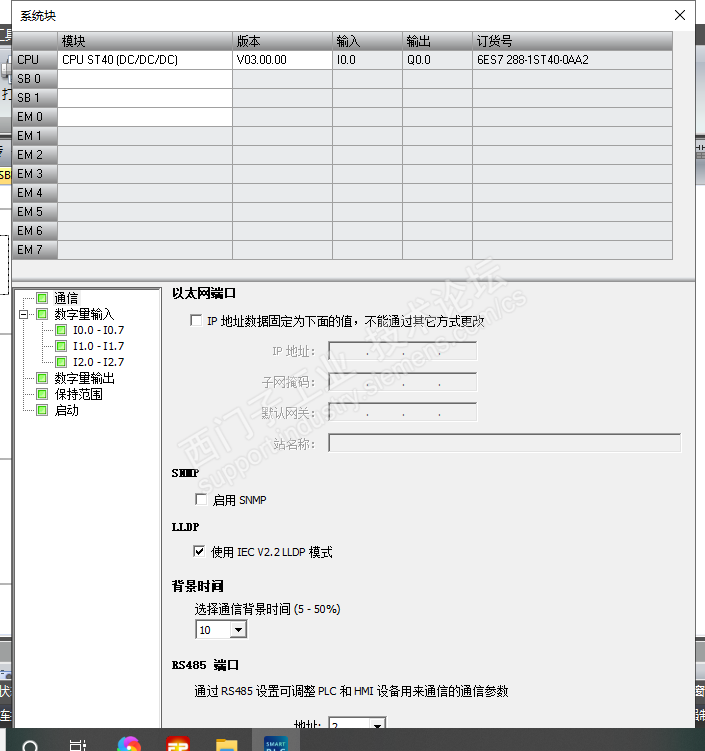
Task: Select the SB 1 row header
Action: coord(35,98)
